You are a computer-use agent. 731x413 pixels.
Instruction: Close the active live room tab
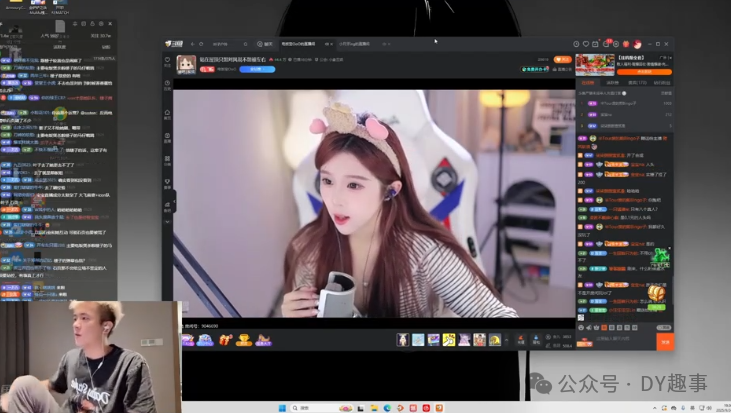point(331,44)
